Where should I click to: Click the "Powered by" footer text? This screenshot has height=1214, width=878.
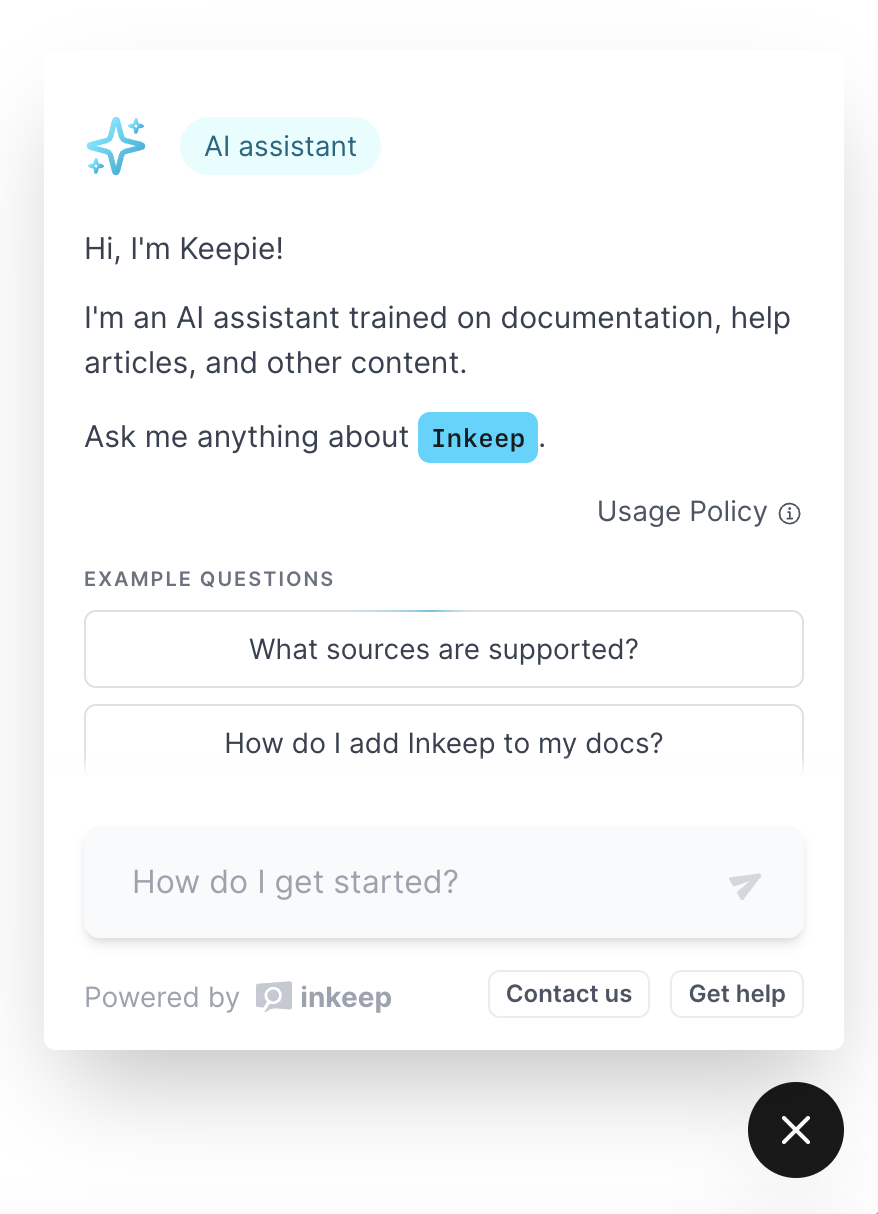(162, 998)
